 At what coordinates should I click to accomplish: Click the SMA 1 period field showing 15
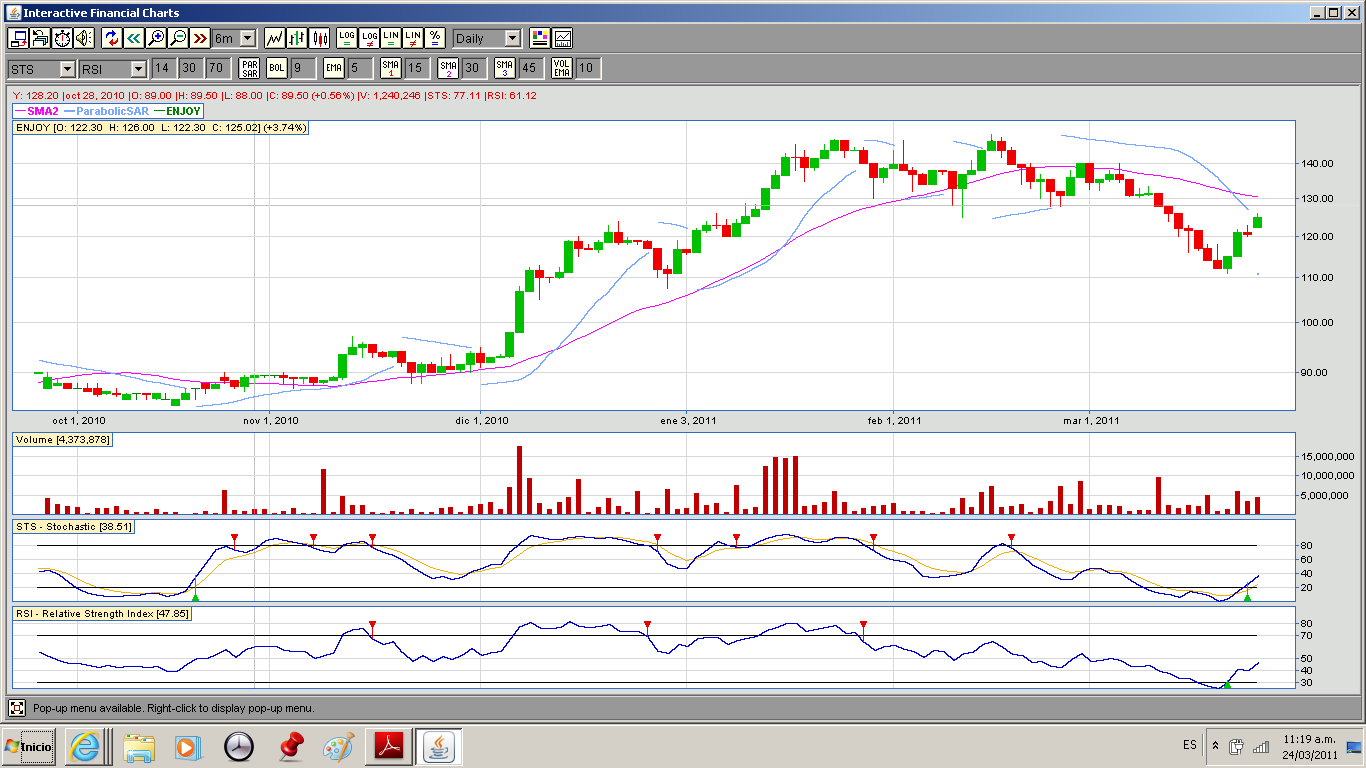[x=417, y=68]
